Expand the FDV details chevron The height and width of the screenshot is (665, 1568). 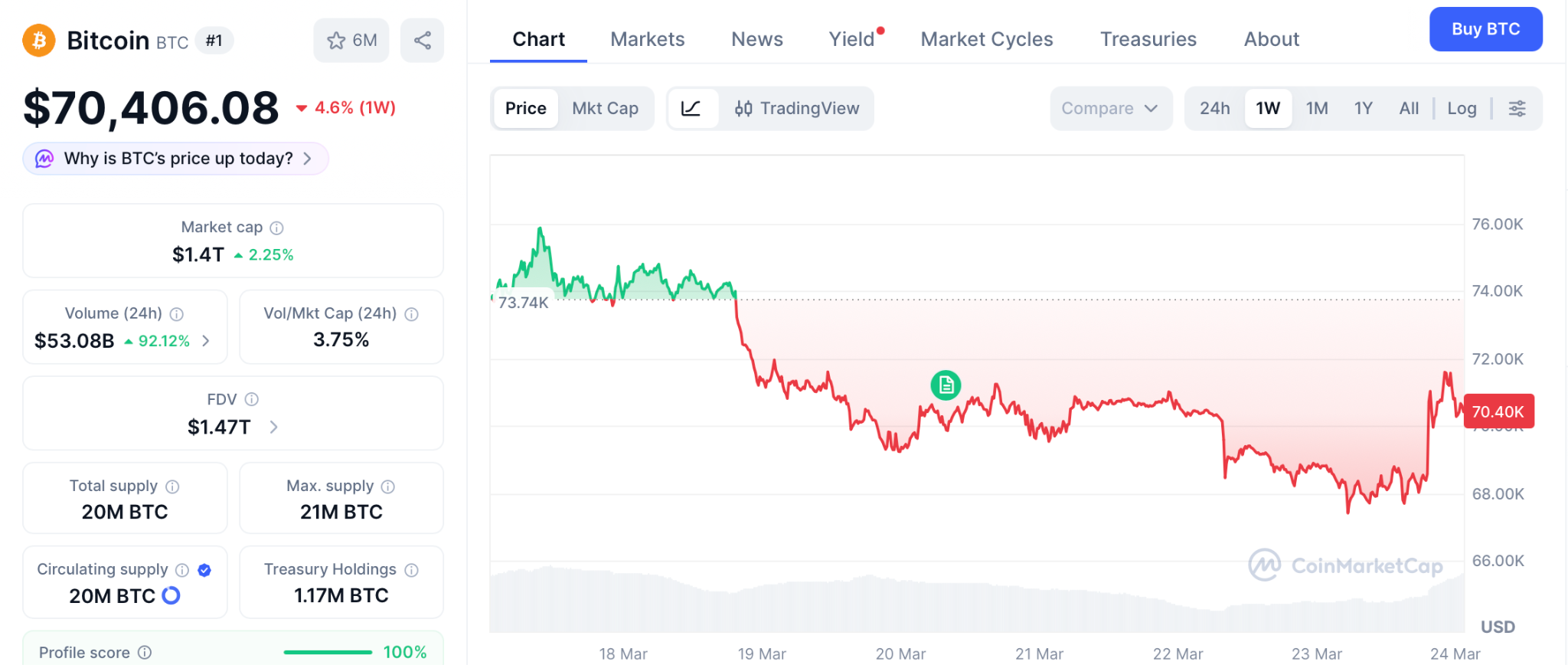click(273, 427)
